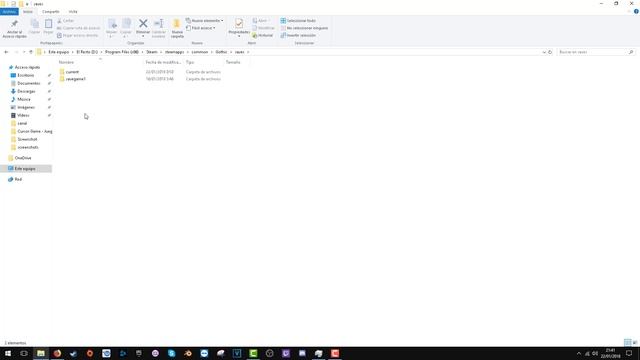Viewport: 640px width, 360px height.
Task: Select Acceso rápido in navigation pane
Action: pyautogui.click(x=27, y=67)
